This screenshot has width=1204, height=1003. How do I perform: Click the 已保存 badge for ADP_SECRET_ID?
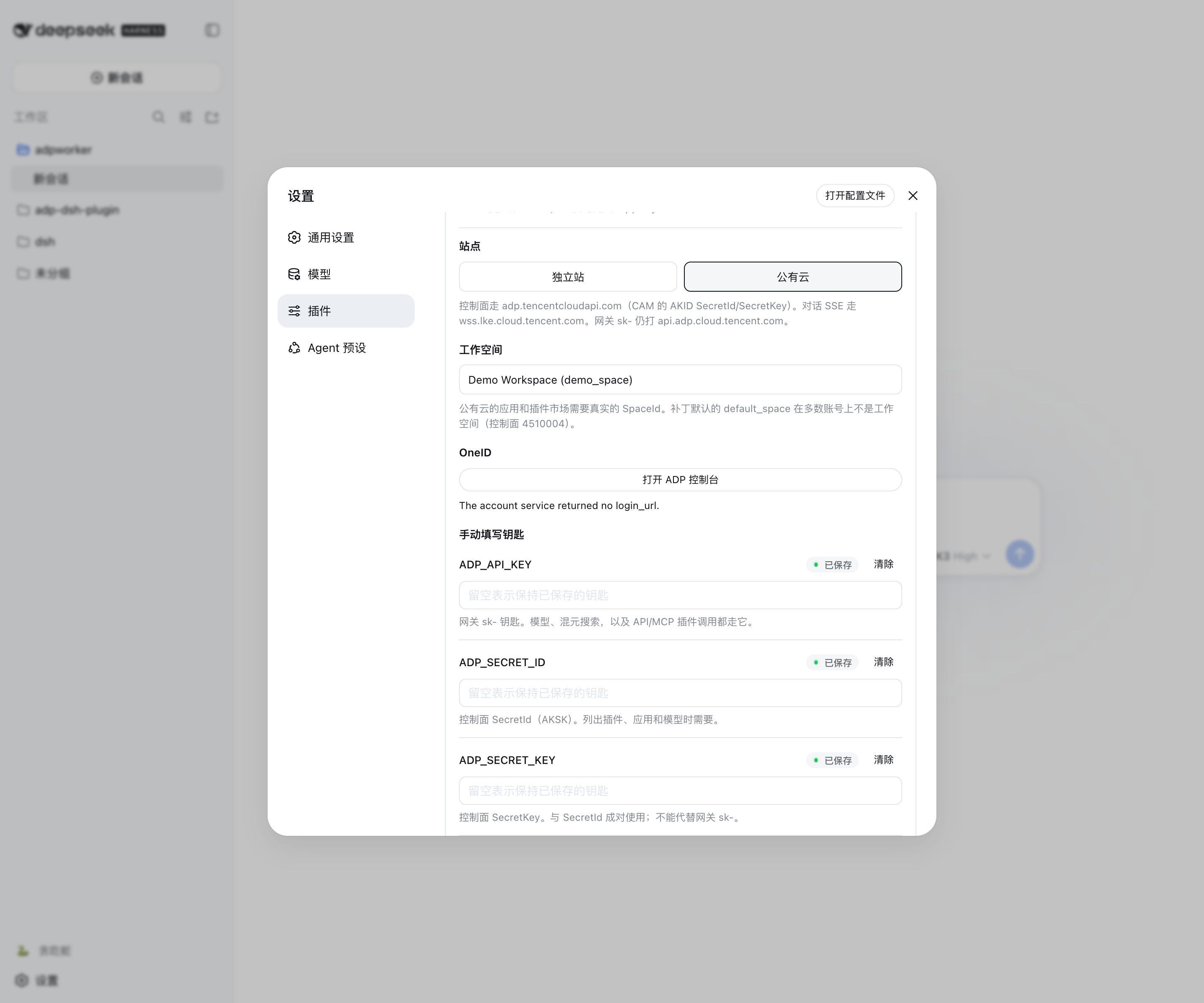pyautogui.click(x=832, y=663)
